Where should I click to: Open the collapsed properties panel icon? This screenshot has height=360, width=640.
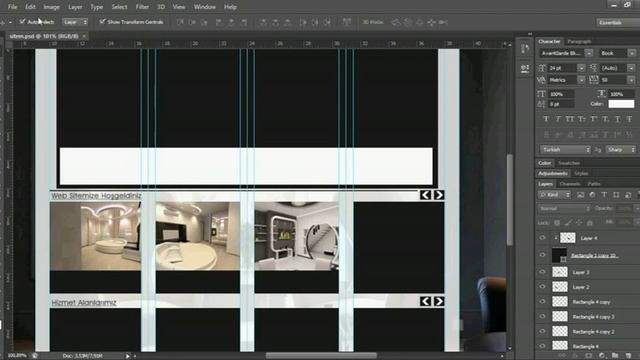click(525, 68)
